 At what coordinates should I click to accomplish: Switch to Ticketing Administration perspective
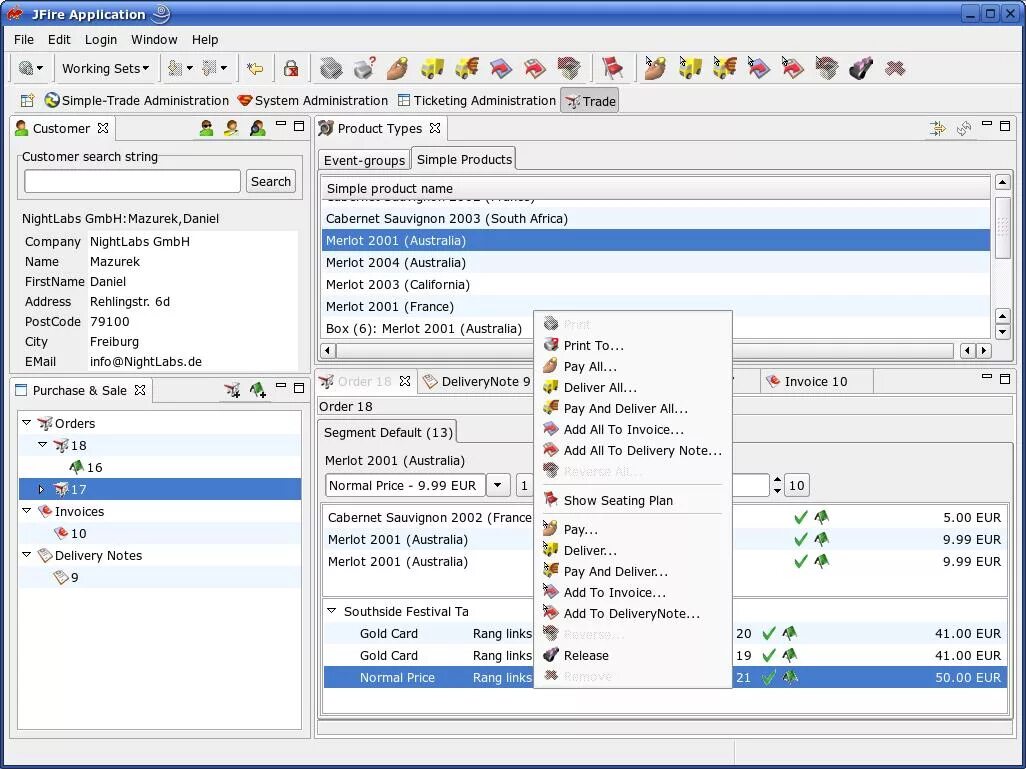477,100
